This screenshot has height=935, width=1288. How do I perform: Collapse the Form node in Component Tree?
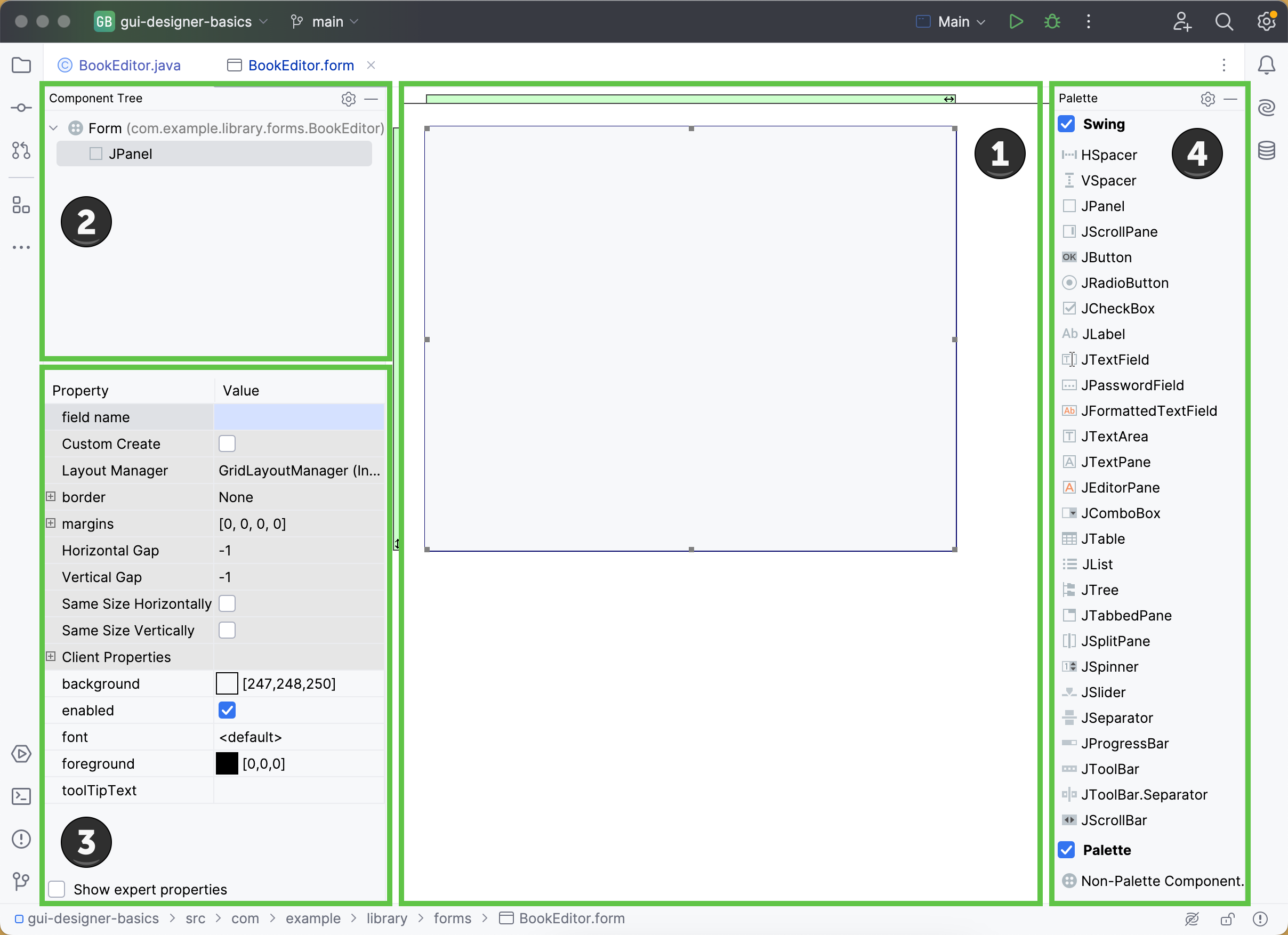(53, 128)
